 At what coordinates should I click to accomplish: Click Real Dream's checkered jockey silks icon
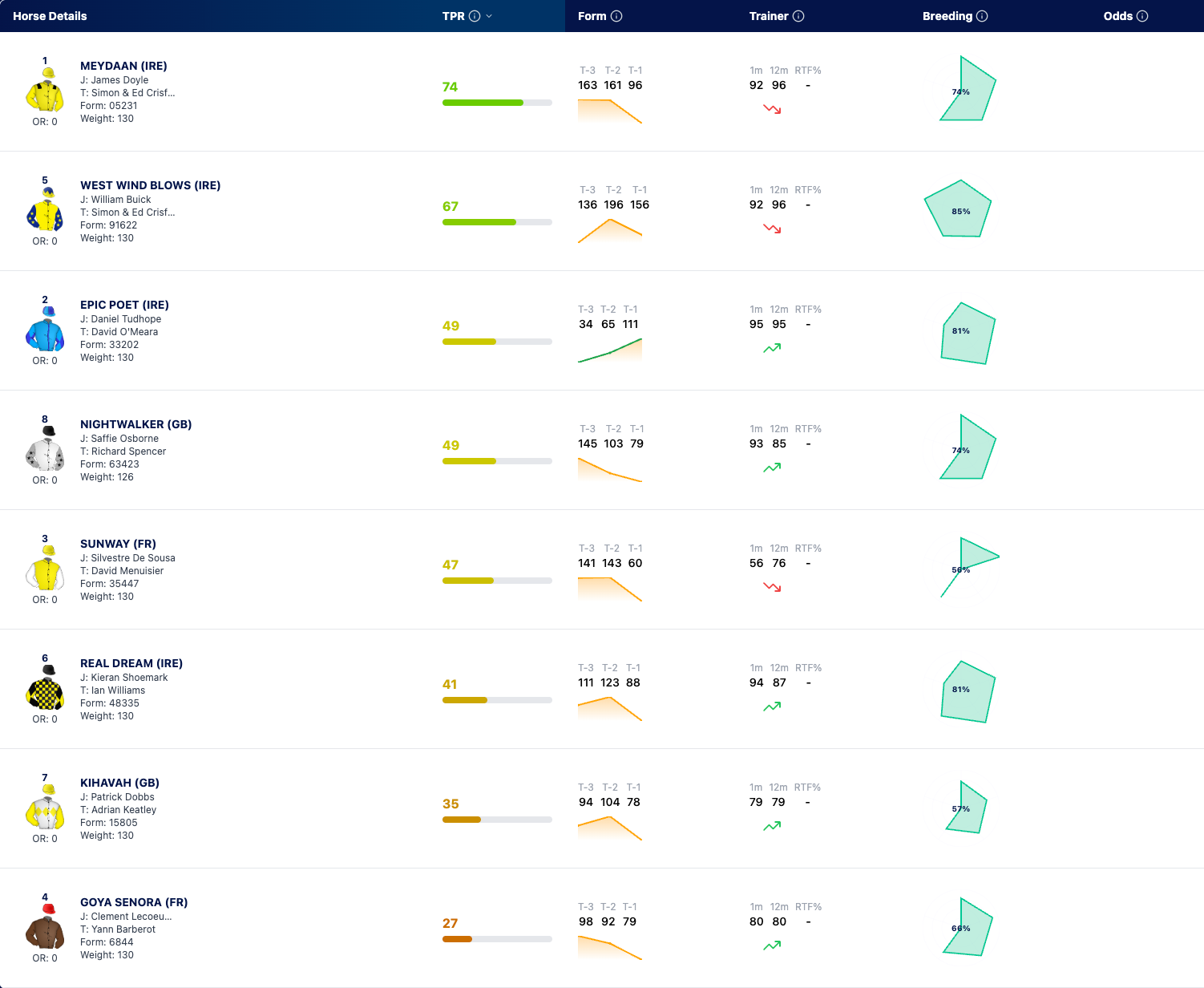click(45, 688)
